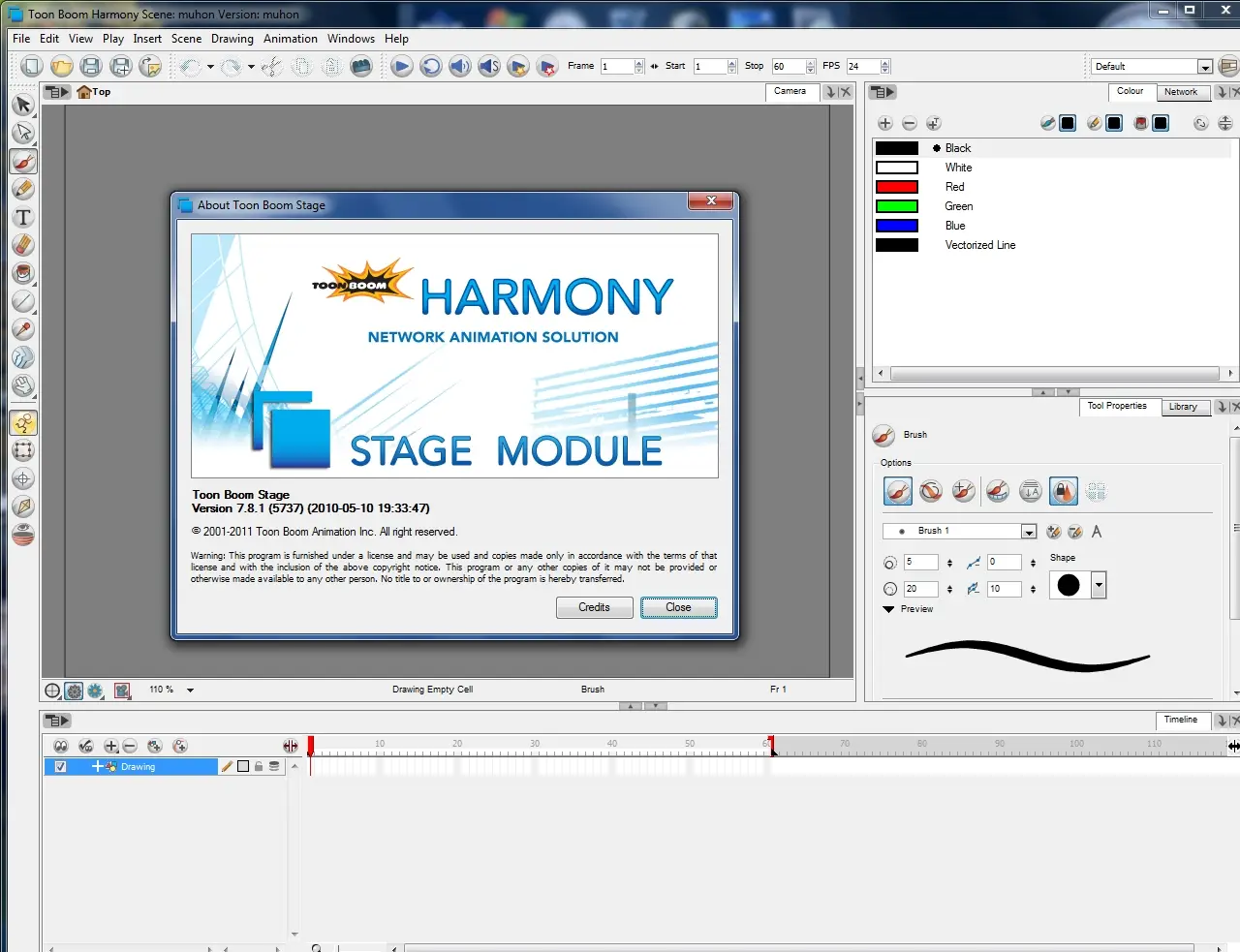Click the New Scene toolbar icon
This screenshot has width=1240, height=952.
coord(32,66)
